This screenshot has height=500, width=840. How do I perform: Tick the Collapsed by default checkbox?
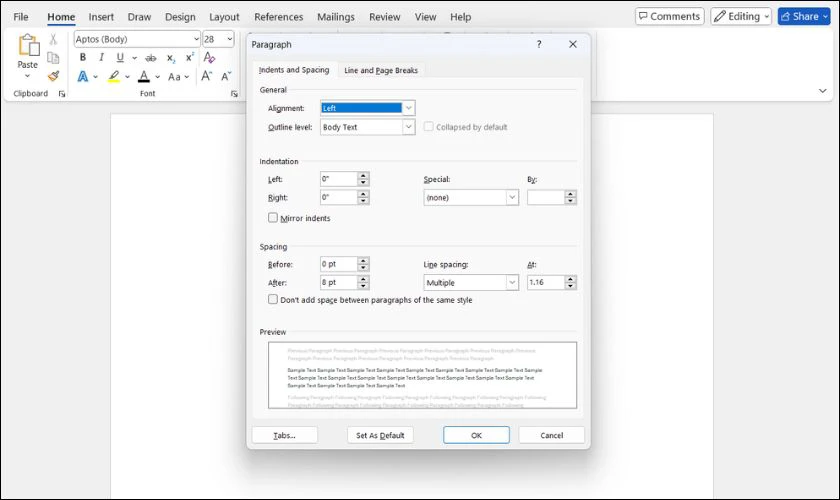(429, 126)
